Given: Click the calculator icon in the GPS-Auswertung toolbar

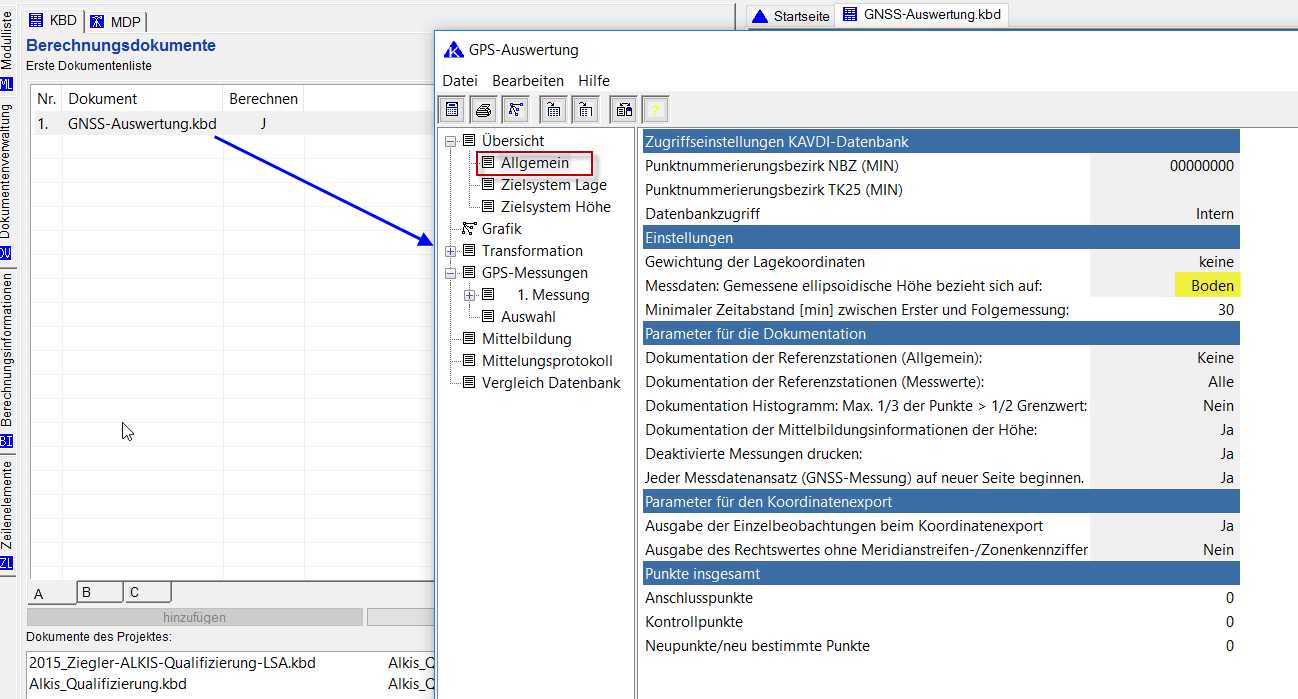Looking at the screenshot, I should click(x=452, y=109).
